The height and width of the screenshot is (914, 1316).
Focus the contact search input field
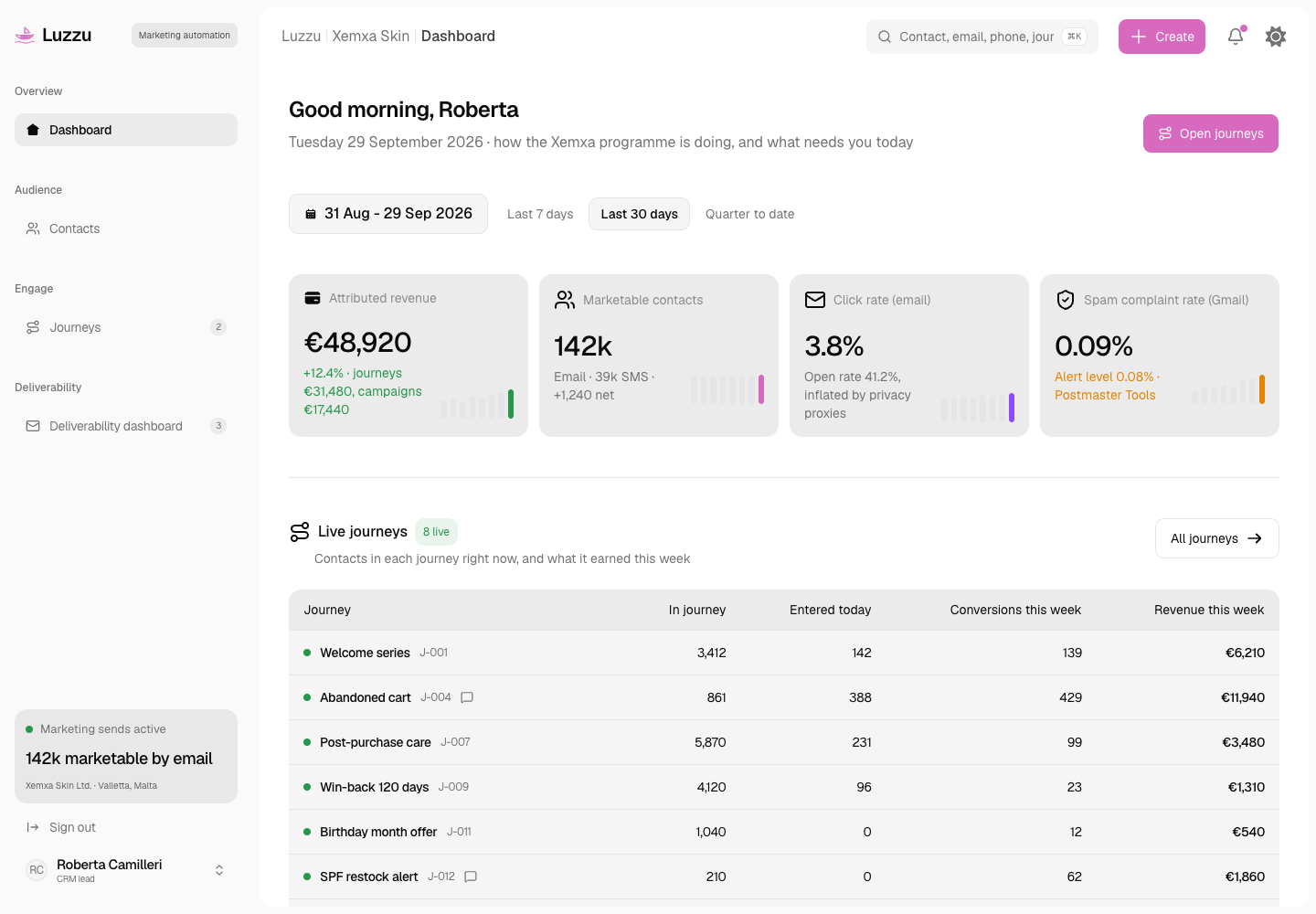[x=982, y=37]
